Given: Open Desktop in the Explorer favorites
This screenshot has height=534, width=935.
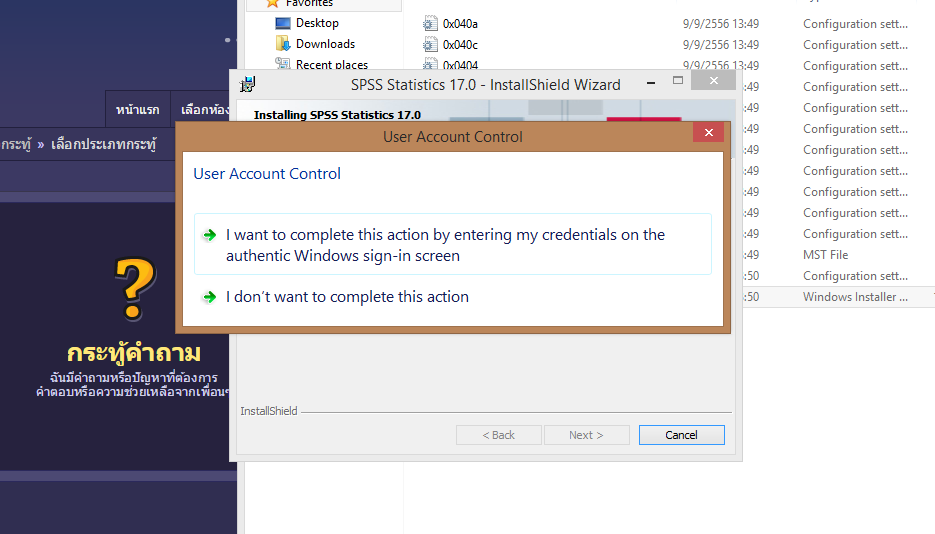Looking at the screenshot, I should [x=317, y=23].
